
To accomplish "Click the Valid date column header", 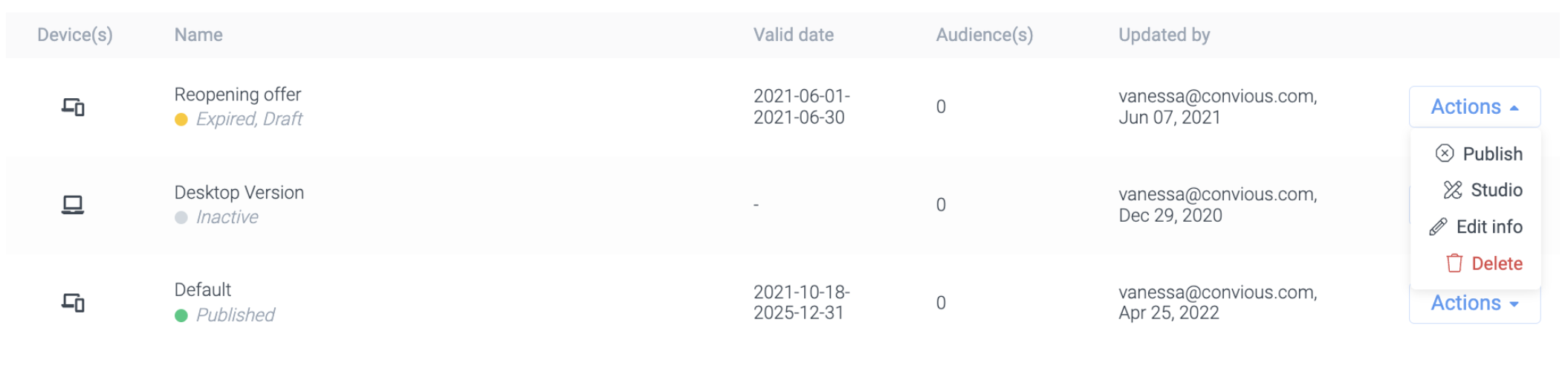I will 793,35.
